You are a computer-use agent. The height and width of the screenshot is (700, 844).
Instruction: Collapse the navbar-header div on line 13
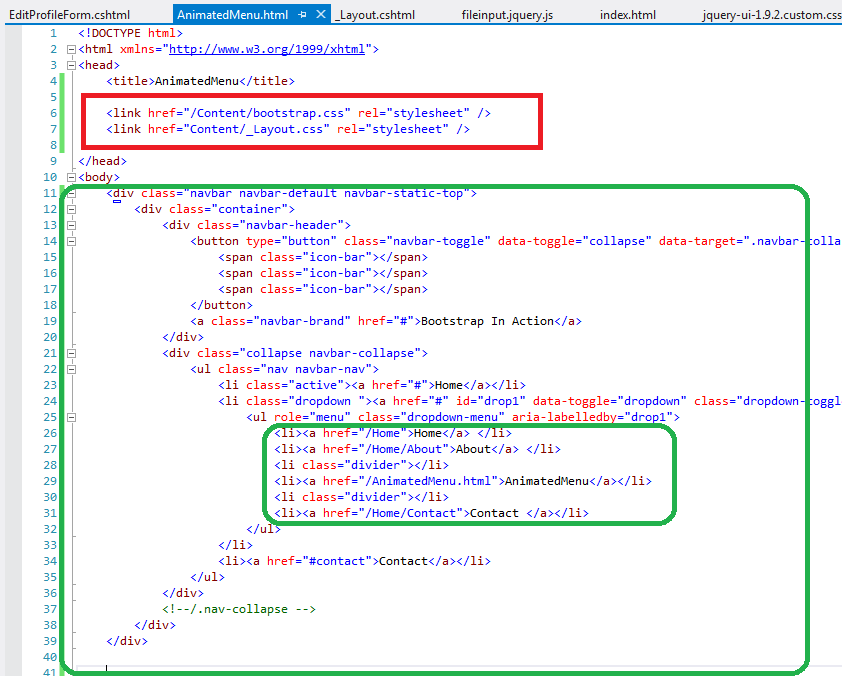71,226
